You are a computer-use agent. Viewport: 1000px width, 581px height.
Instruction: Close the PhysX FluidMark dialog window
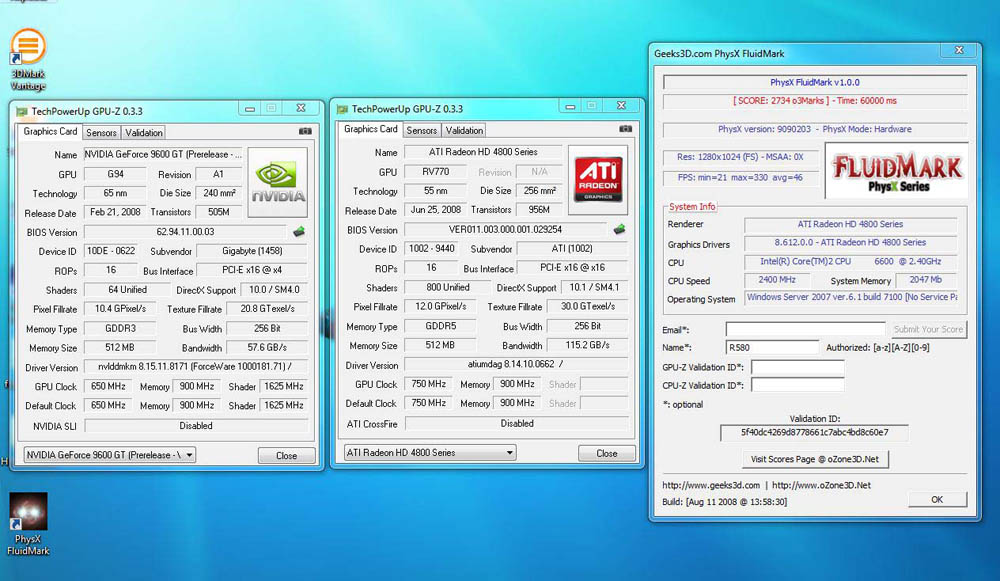(x=959, y=50)
